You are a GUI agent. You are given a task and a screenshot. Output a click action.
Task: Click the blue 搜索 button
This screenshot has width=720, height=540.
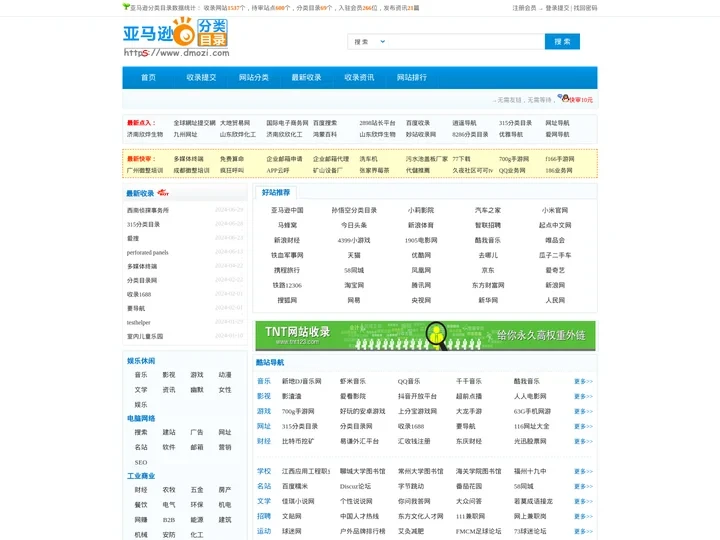click(x=562, y=42)
